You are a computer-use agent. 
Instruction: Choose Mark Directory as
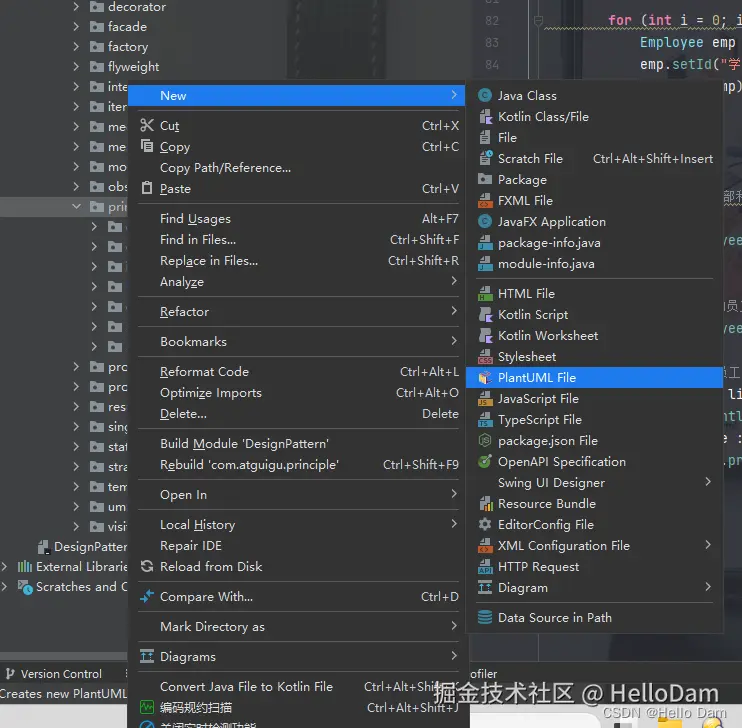coord(299,627)
